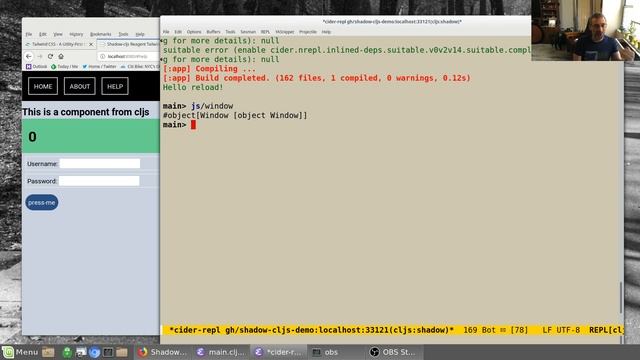The width and height of the screenshot is (640, 360).
Task: Open the Linux Mint Menu button
Action: [20, 352]
